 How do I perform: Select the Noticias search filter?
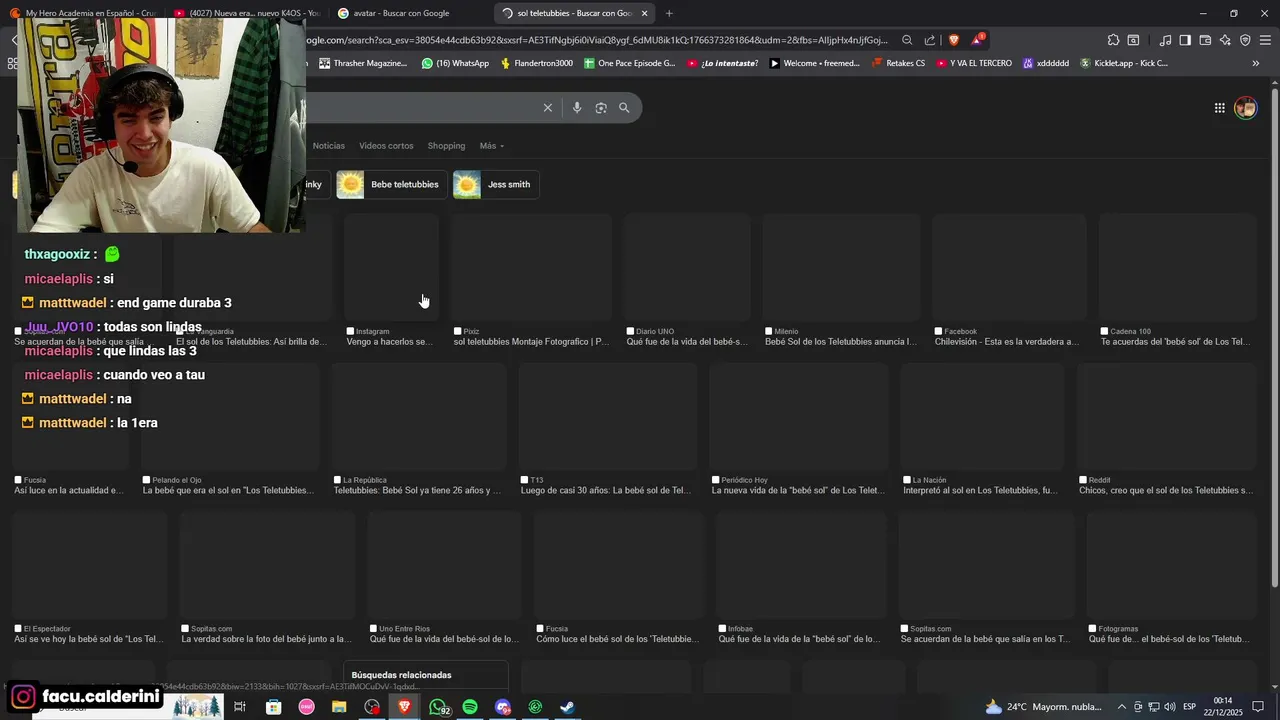pos(329,146)
